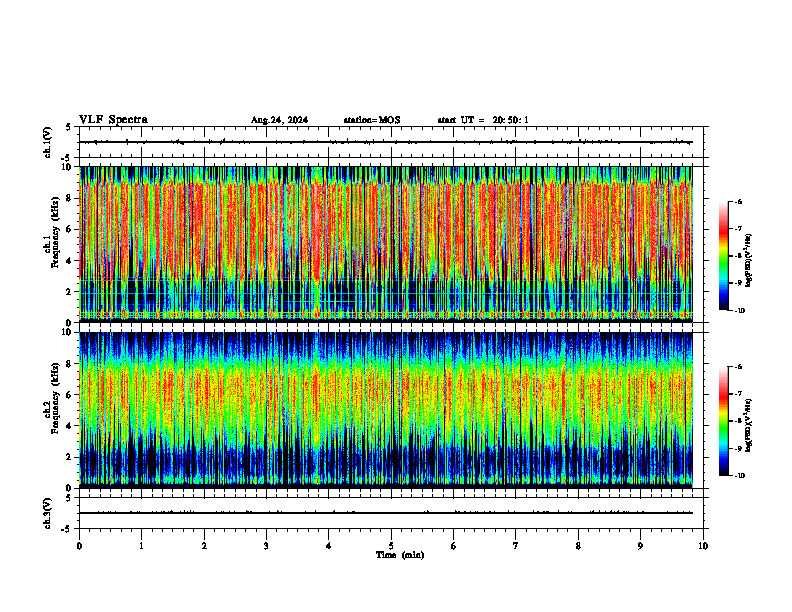Click the ch.2 "Frequency (kHz)" axis label
The image size is (792, 612).
[55, 398]
